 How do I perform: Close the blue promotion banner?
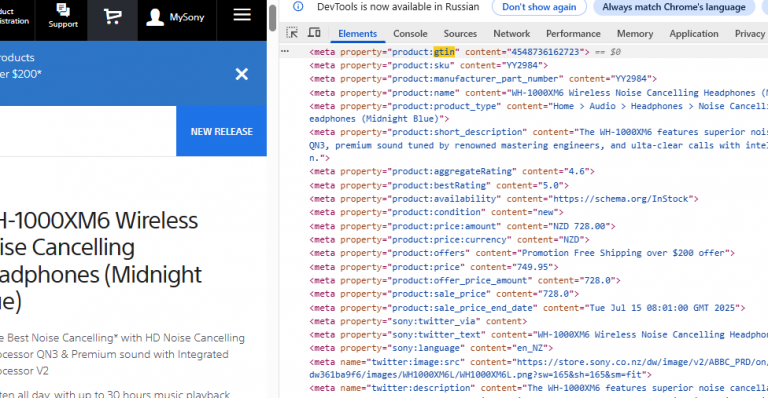click(x=241, y=74)
